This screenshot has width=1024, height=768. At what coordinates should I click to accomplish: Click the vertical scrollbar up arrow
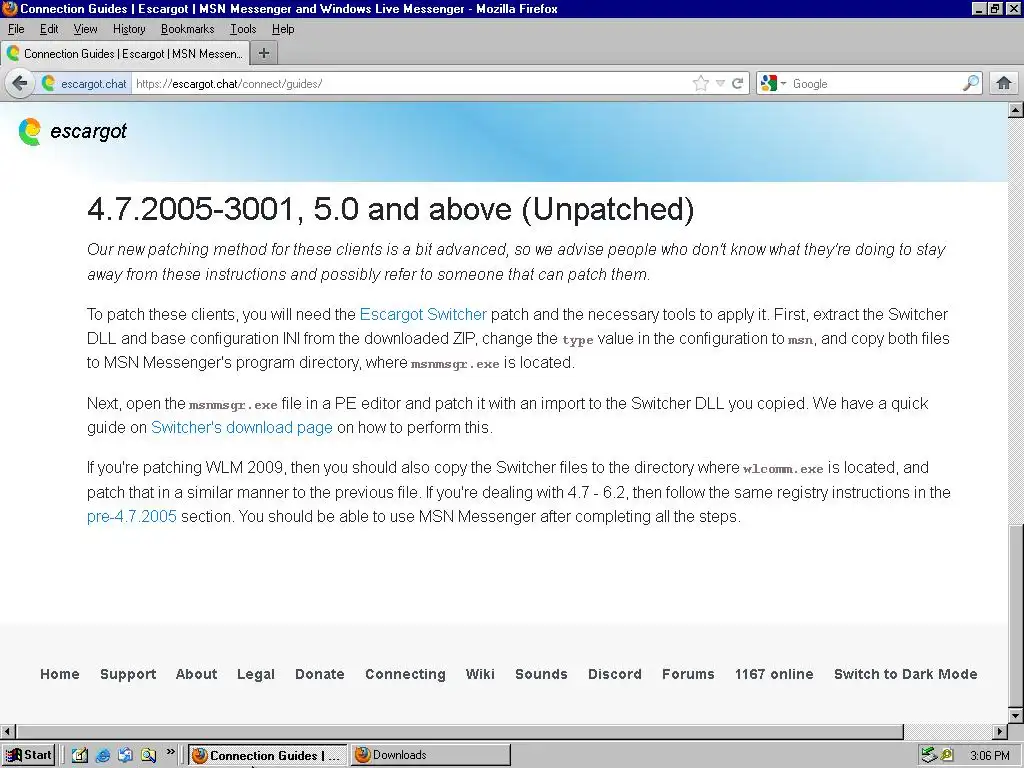(x=1016, y=110)
